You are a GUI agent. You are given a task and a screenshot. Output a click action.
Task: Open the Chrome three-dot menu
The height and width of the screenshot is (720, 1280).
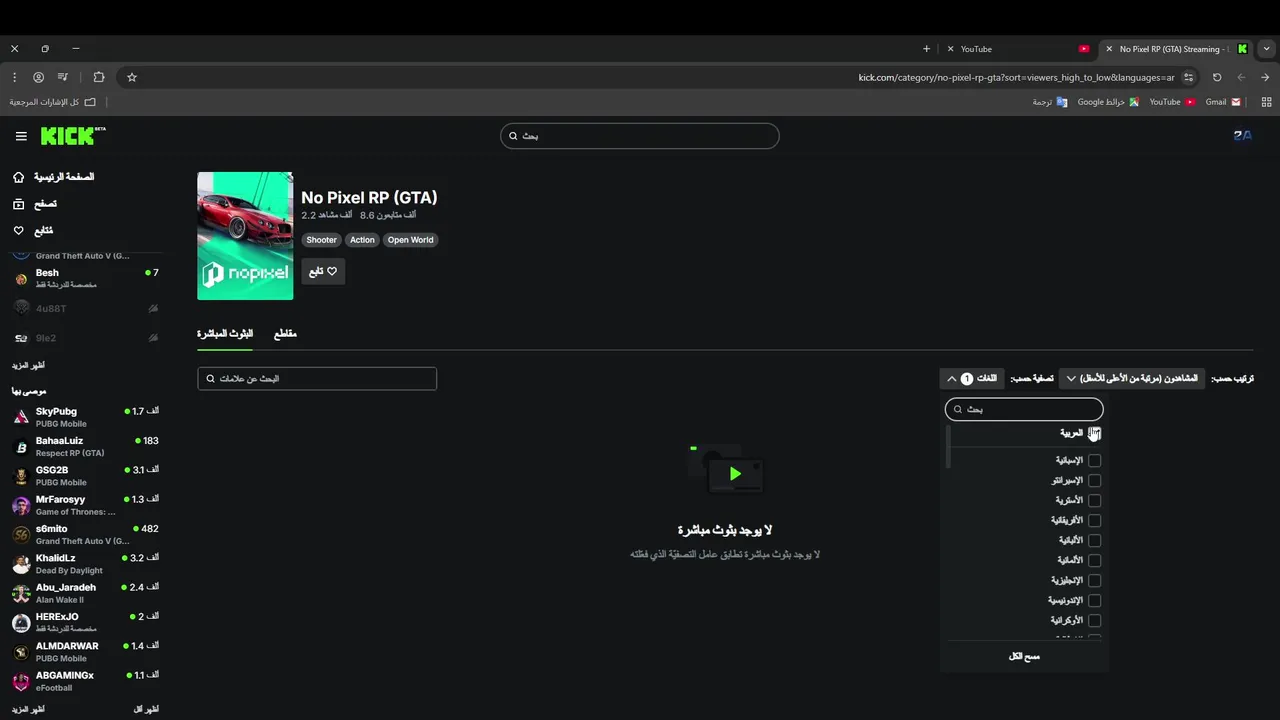(x=14, y=77)
